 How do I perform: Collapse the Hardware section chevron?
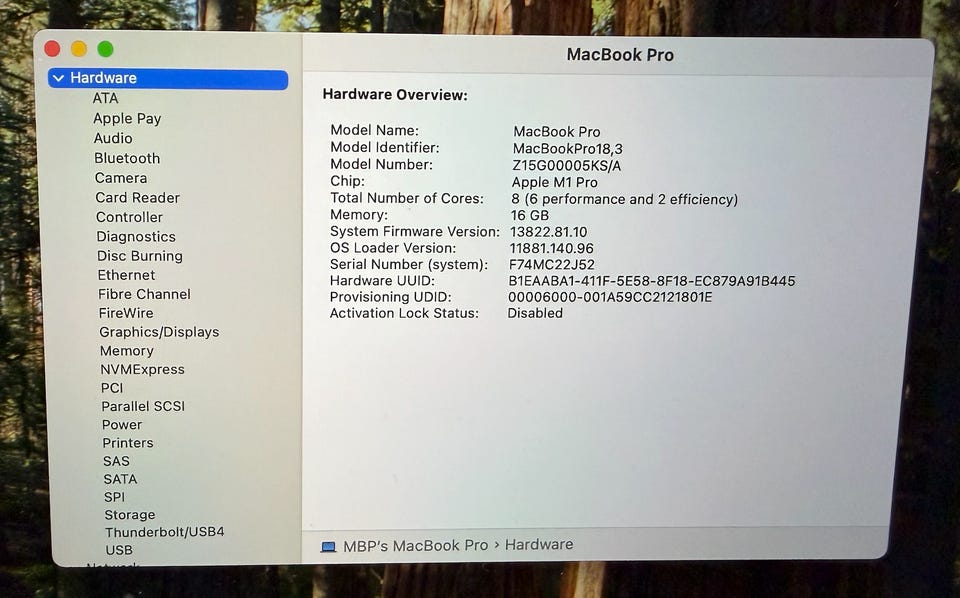pos(59,78)
